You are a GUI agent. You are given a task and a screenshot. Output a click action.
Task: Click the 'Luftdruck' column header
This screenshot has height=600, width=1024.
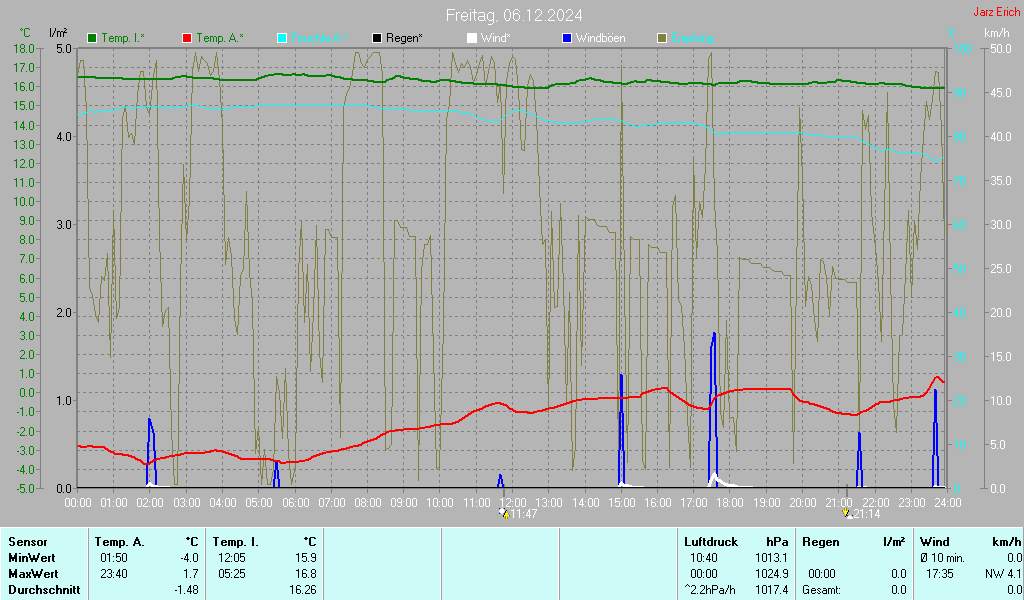coord(711,542)
